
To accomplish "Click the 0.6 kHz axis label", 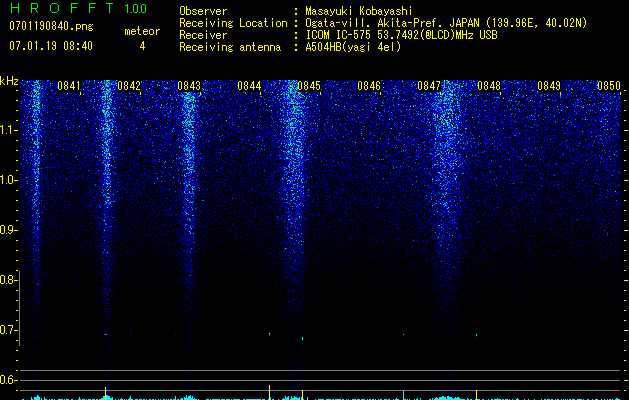I will click(8, 380).
